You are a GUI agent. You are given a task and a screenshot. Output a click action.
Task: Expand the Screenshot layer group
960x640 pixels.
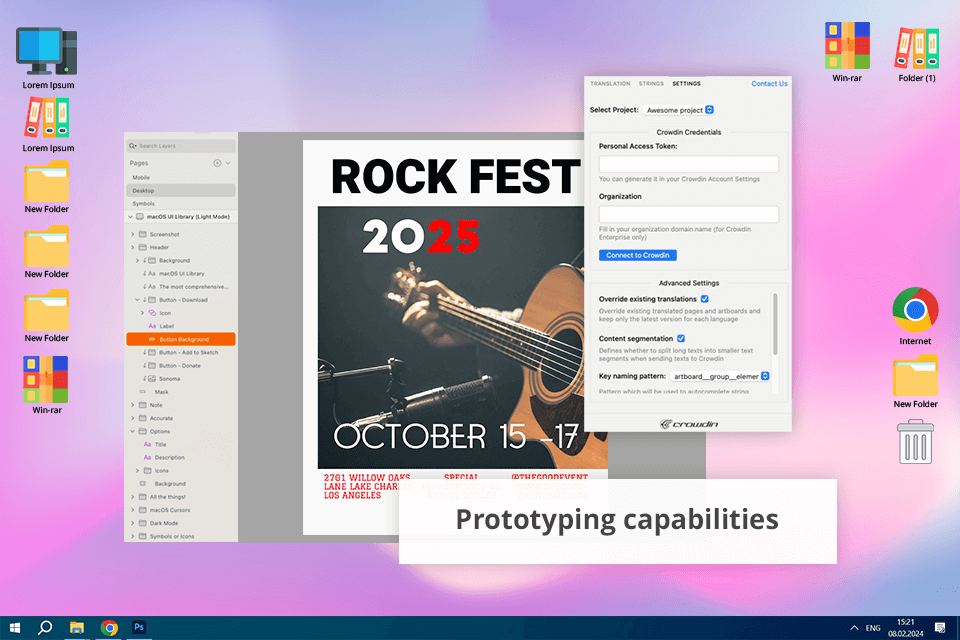[x=133, y=235]
